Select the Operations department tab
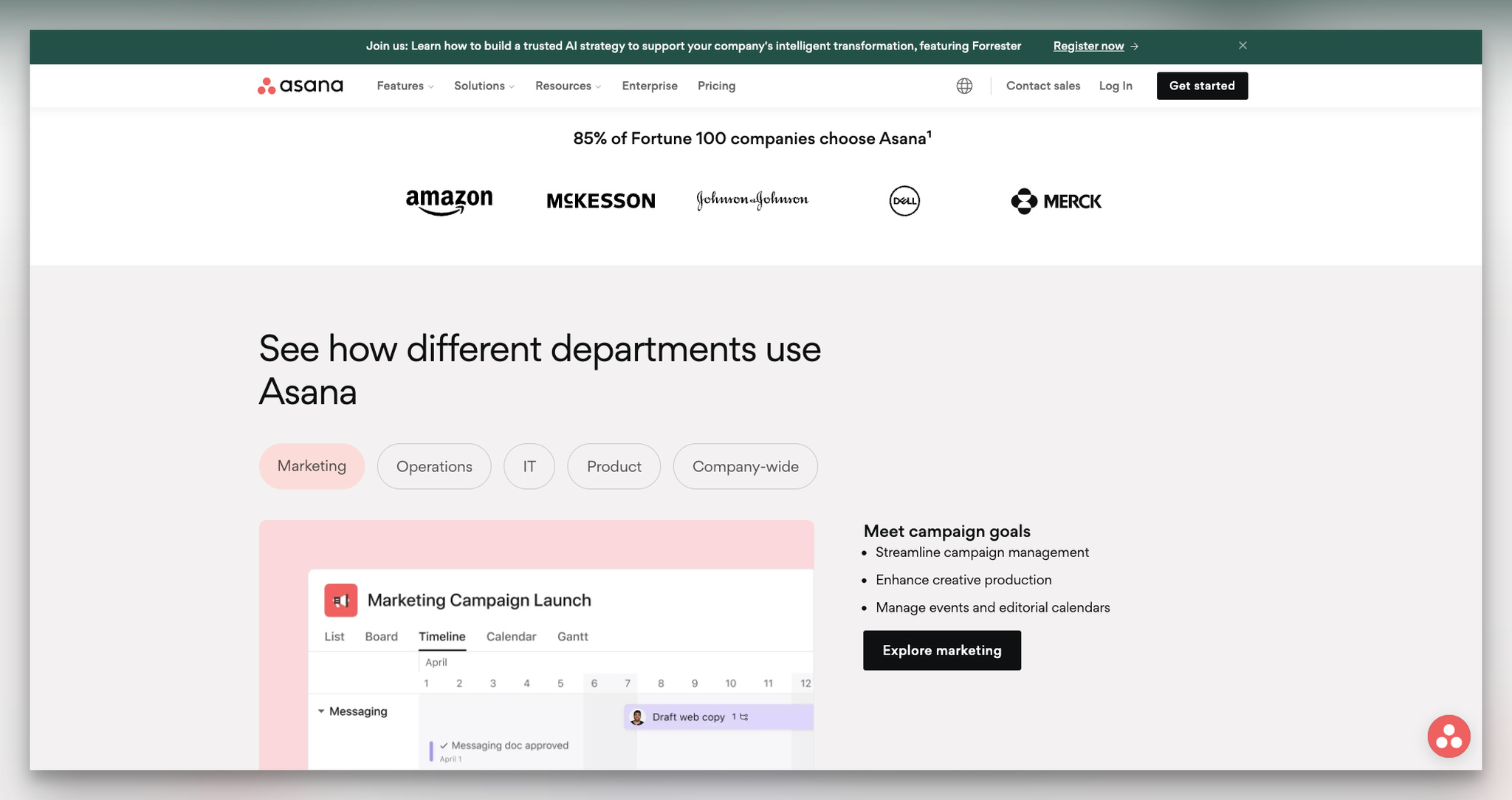Image resolution: width=1512 pixels, height=800 pixels. 434,466
